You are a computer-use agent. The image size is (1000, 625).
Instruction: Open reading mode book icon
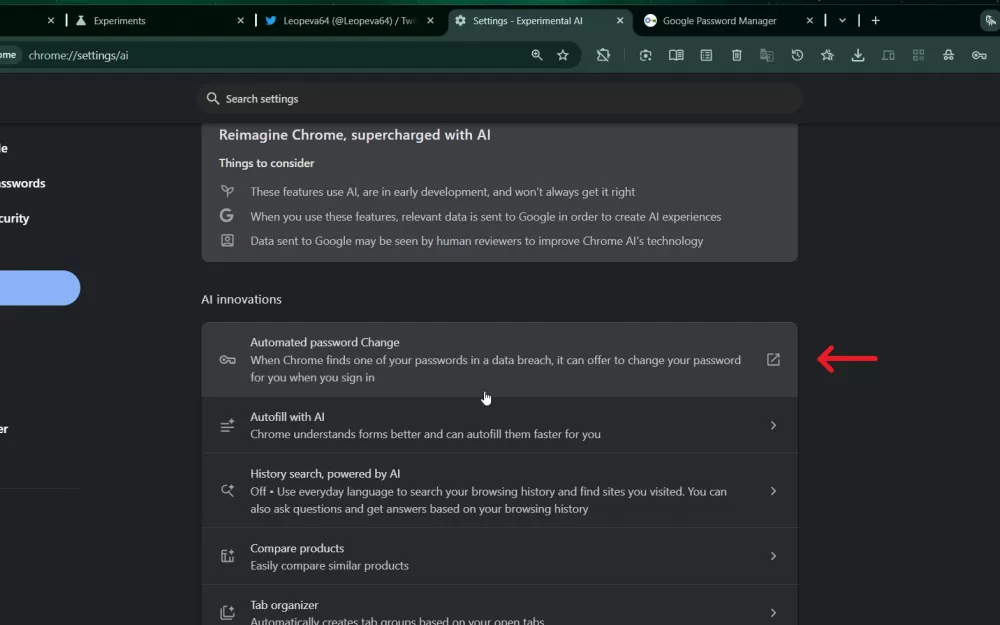coord(676,55)
